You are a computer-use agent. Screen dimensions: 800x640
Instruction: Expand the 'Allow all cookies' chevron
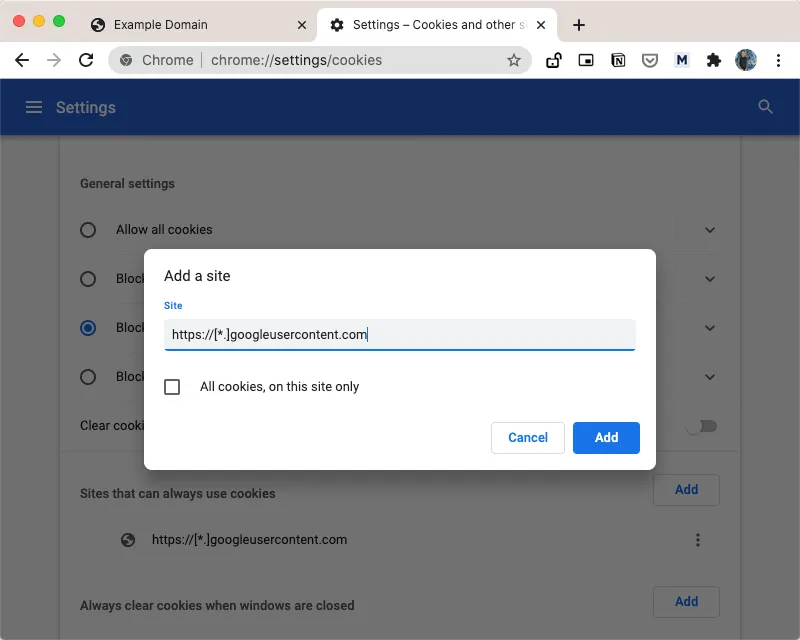(710, 230)
